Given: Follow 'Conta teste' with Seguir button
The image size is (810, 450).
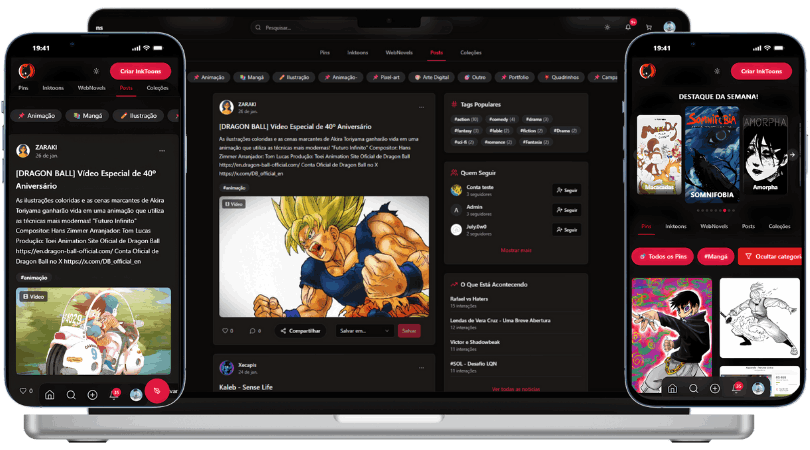Looking at the screenshot, I should (x=567, y=190).
